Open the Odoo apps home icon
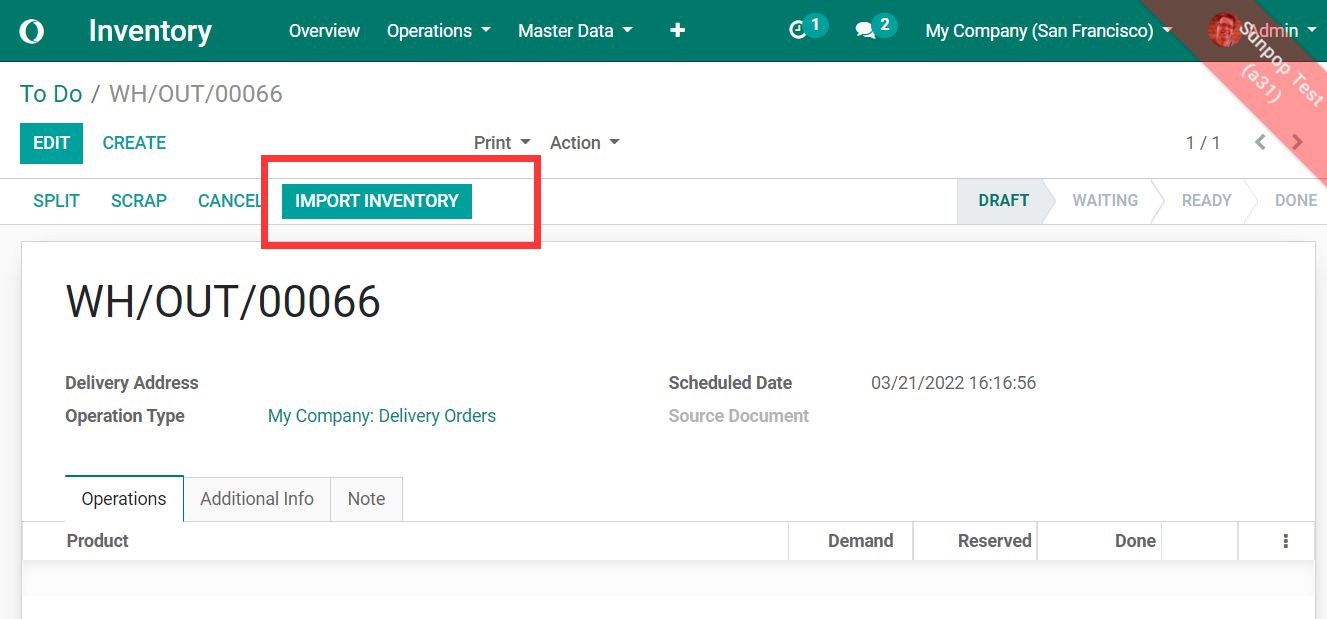 [x=32, y=31]
